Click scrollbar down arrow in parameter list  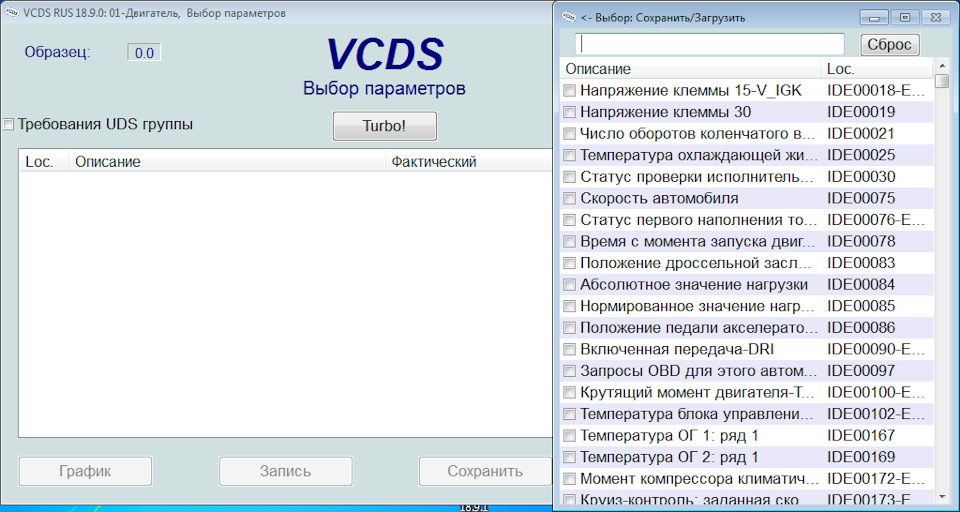tap(942, 497)
